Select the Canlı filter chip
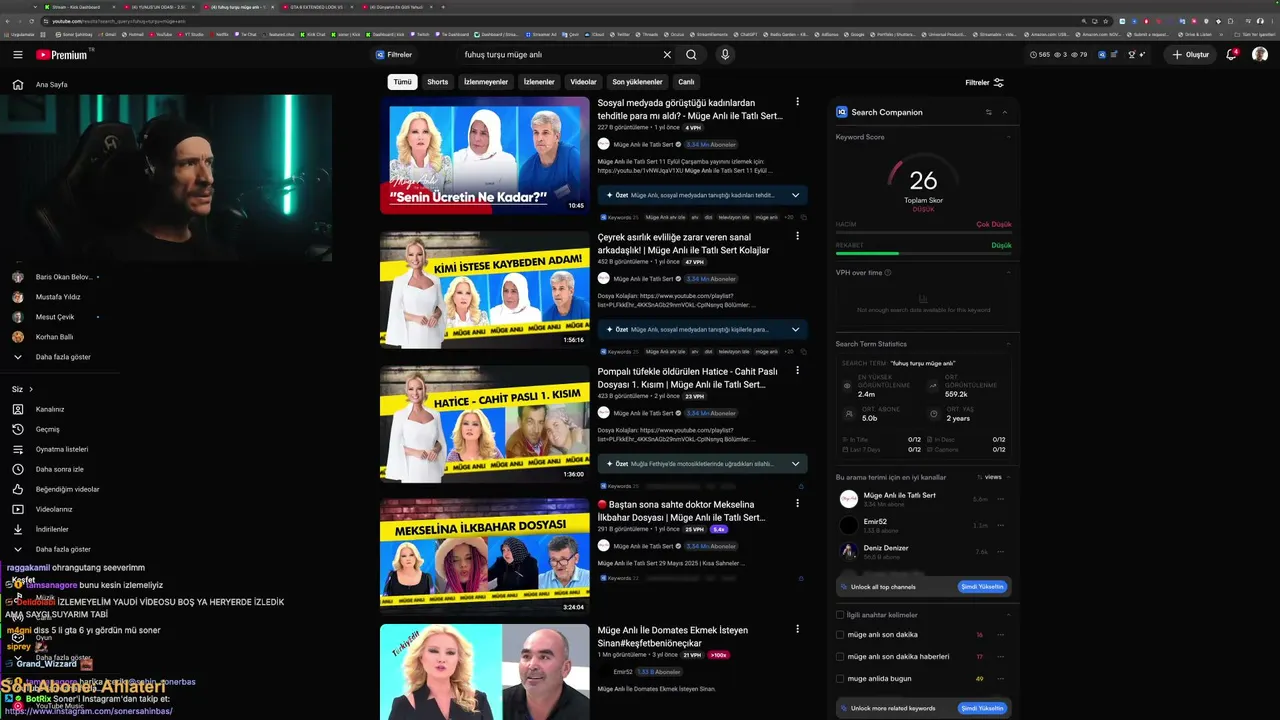The image size is (1280, 720). pos(686,82)
